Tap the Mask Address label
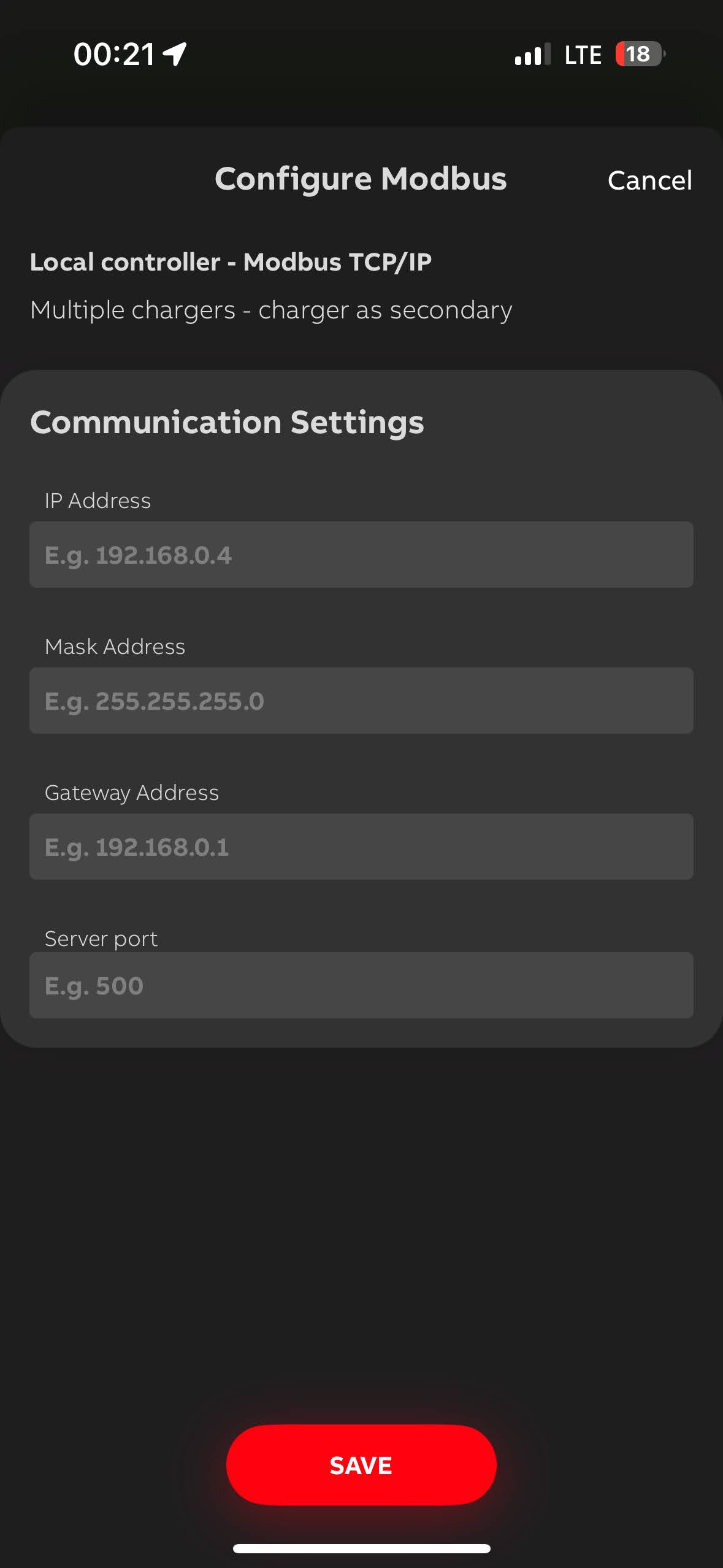 point(115,647)
